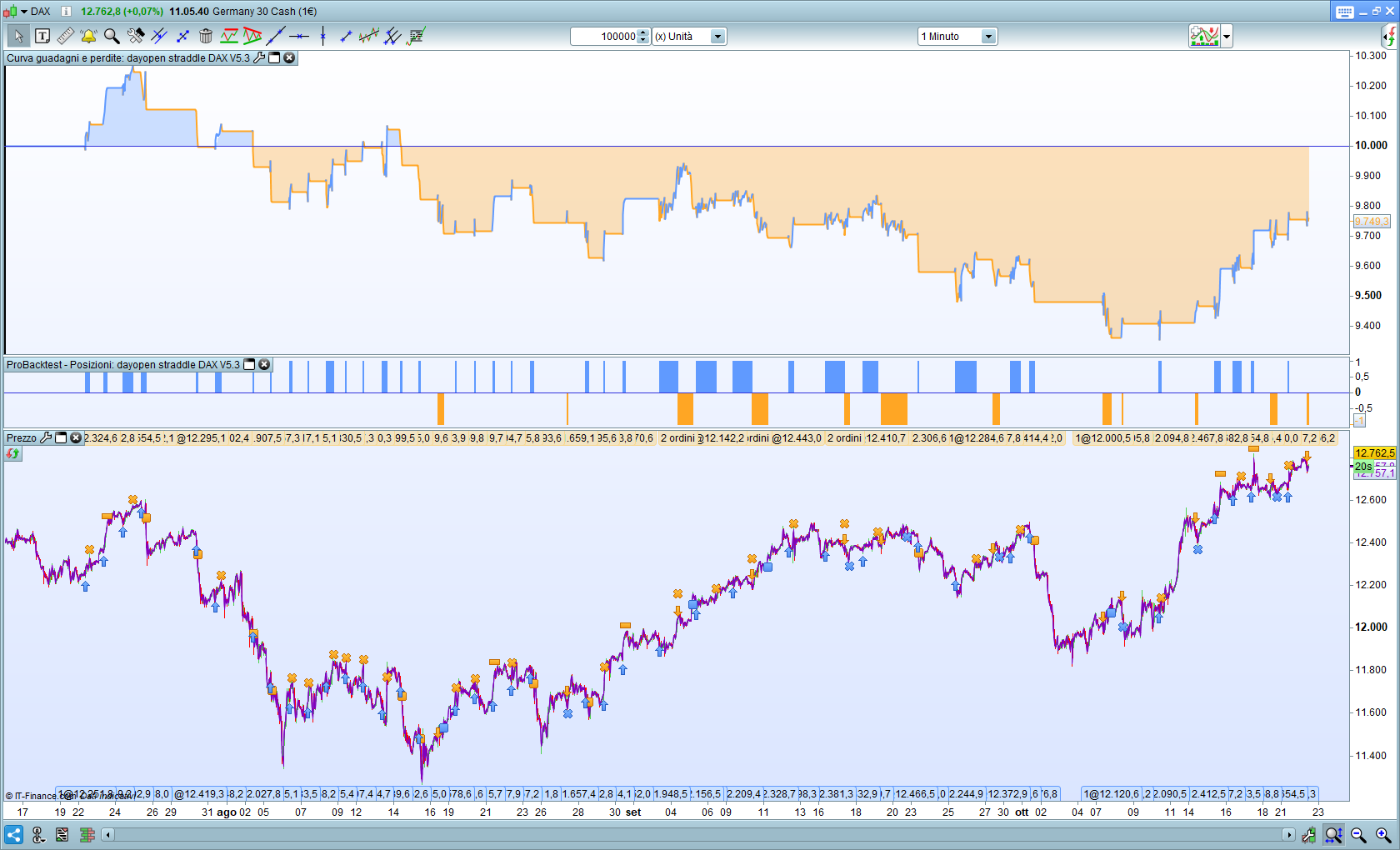Click the Prezzo panel label
Viewport: 1400px width, 850px height.
(22, 438)
